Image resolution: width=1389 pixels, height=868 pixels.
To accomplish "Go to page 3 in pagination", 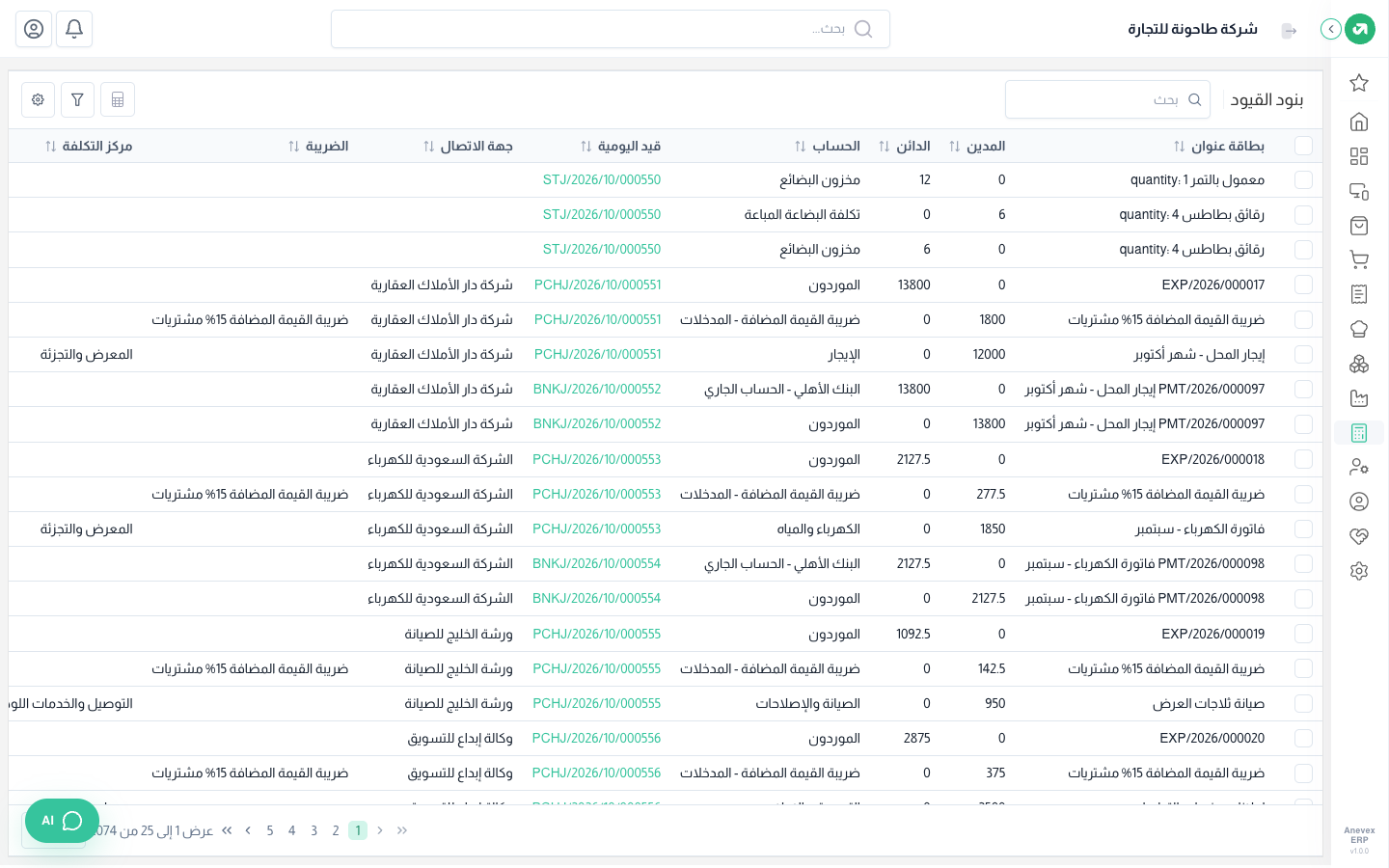I will (x=313, y=830).
